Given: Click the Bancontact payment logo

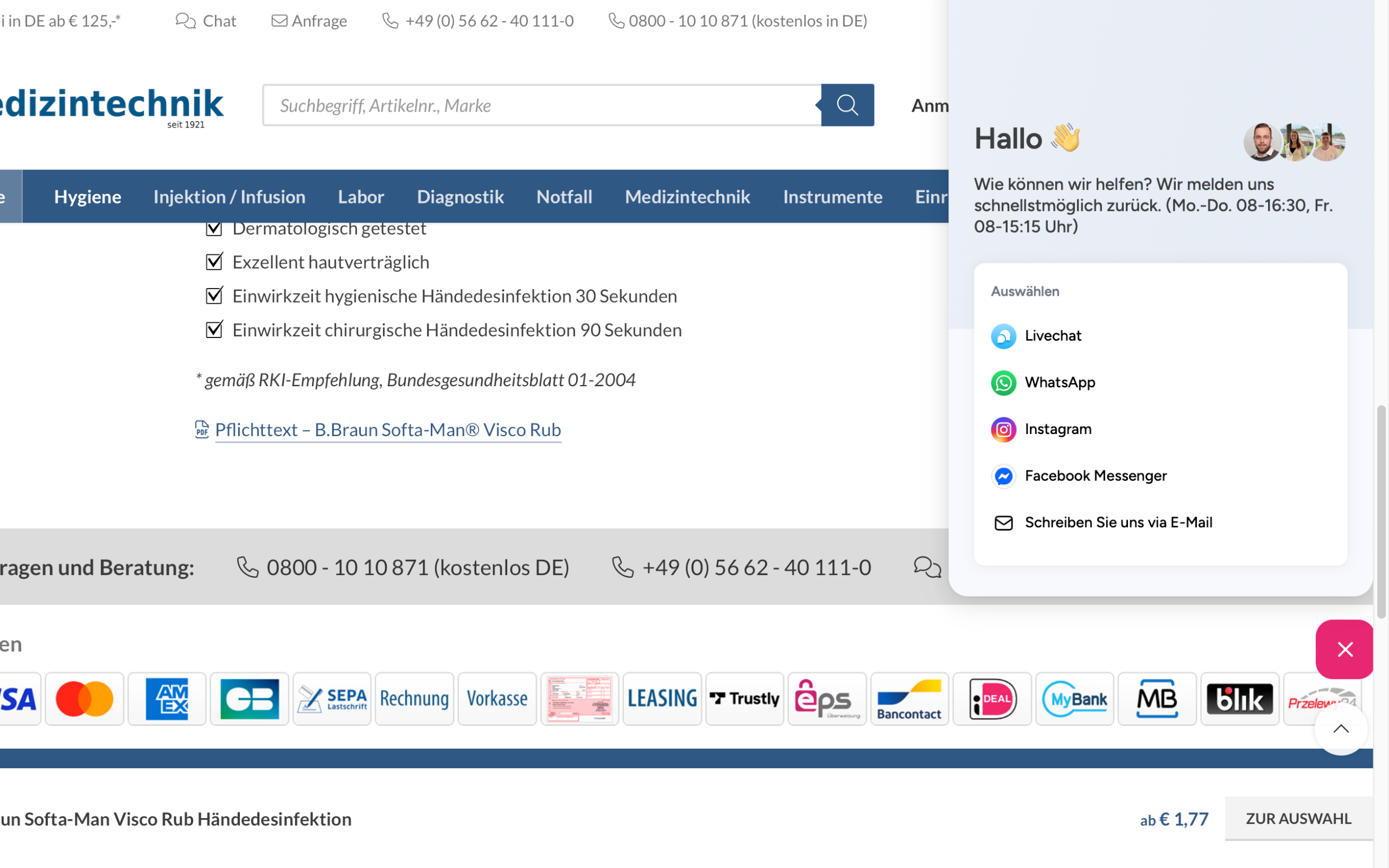Looking at the screenshot, I should click(x=910, y=699).
